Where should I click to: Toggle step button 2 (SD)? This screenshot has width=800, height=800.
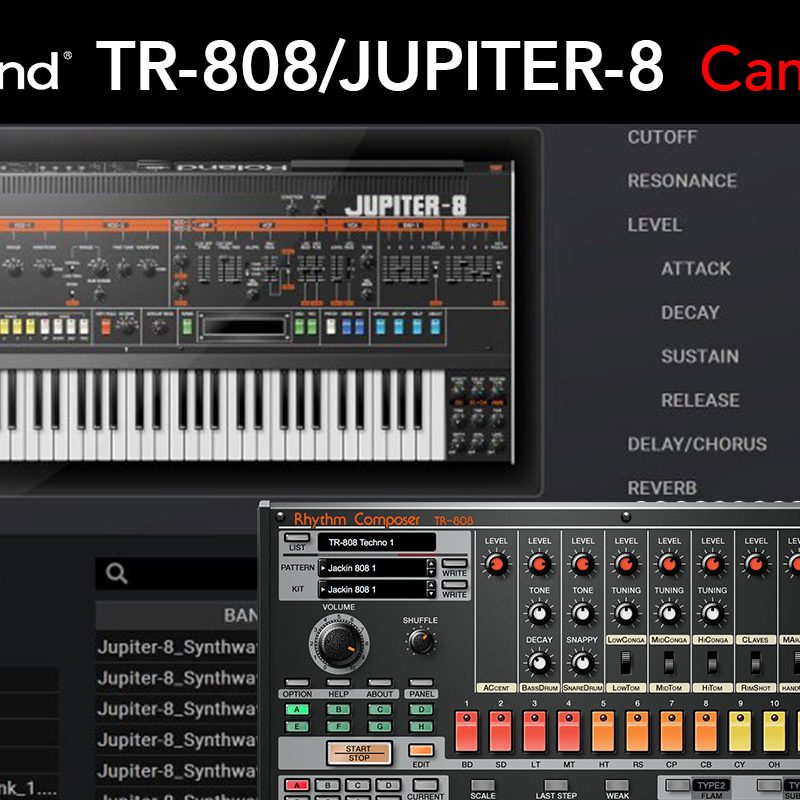[501, 732]
